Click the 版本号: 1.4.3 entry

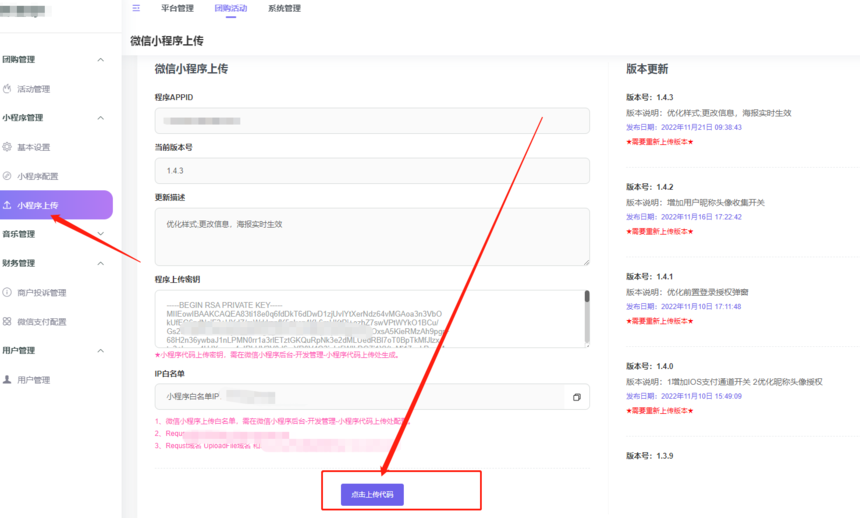649,97
